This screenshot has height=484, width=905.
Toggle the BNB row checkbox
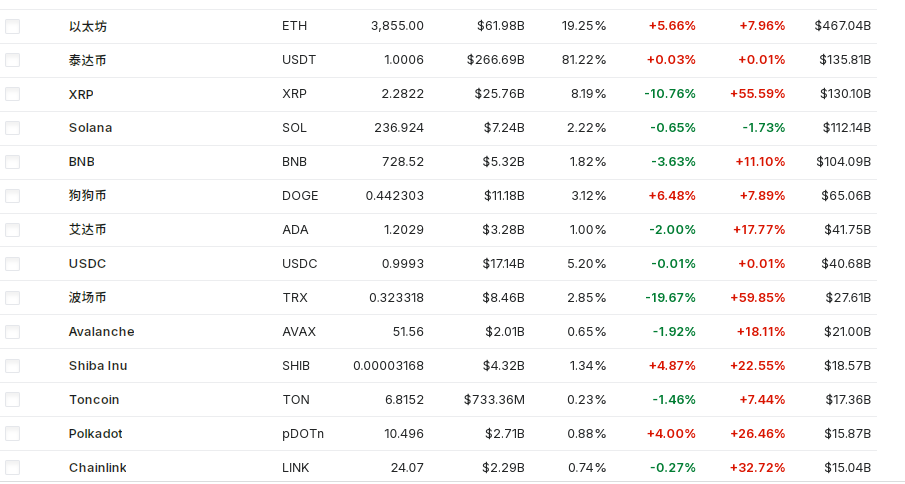click(12, 162)
